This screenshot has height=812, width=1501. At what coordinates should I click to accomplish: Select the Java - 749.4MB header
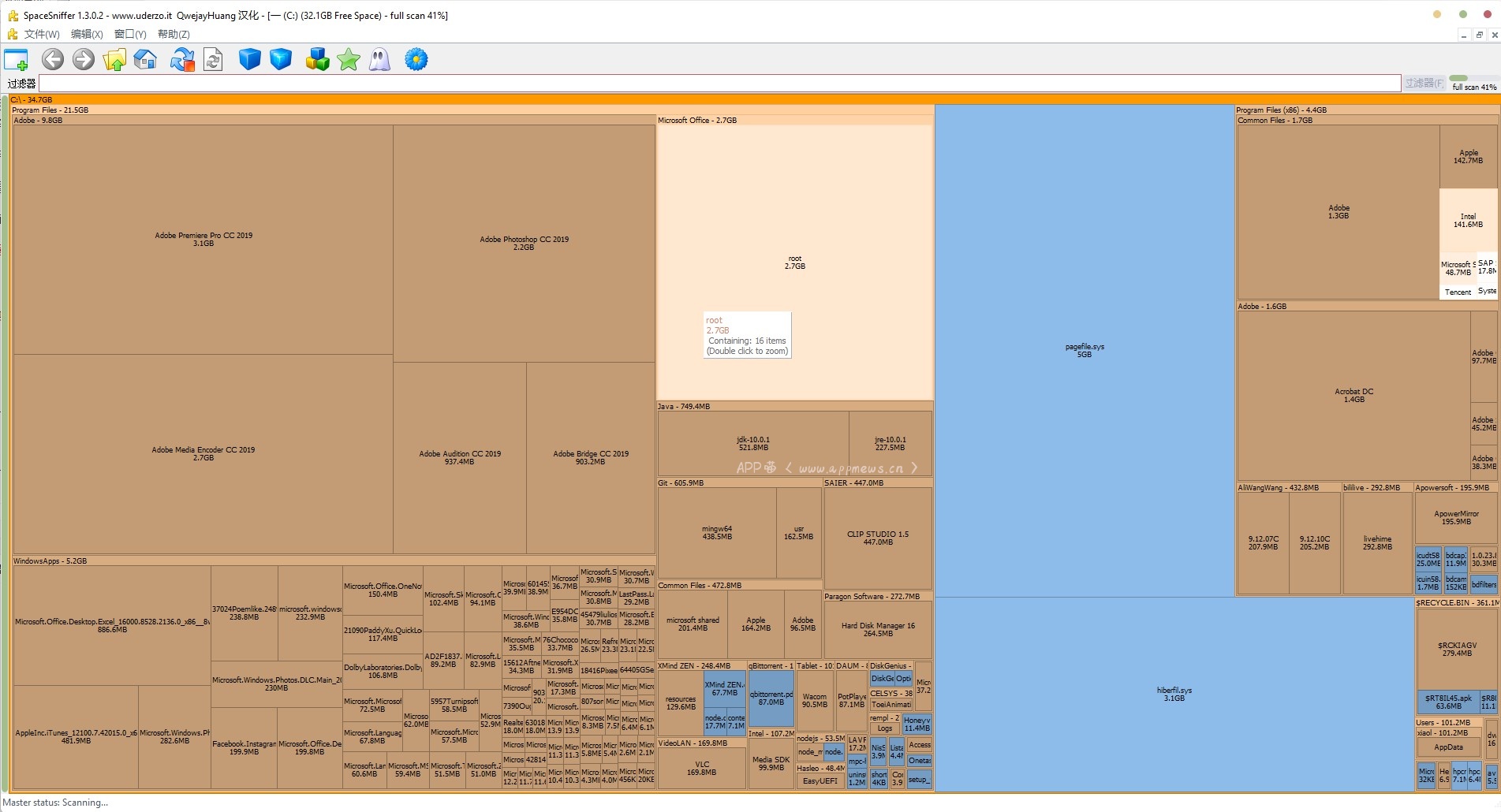click(795, 406)
